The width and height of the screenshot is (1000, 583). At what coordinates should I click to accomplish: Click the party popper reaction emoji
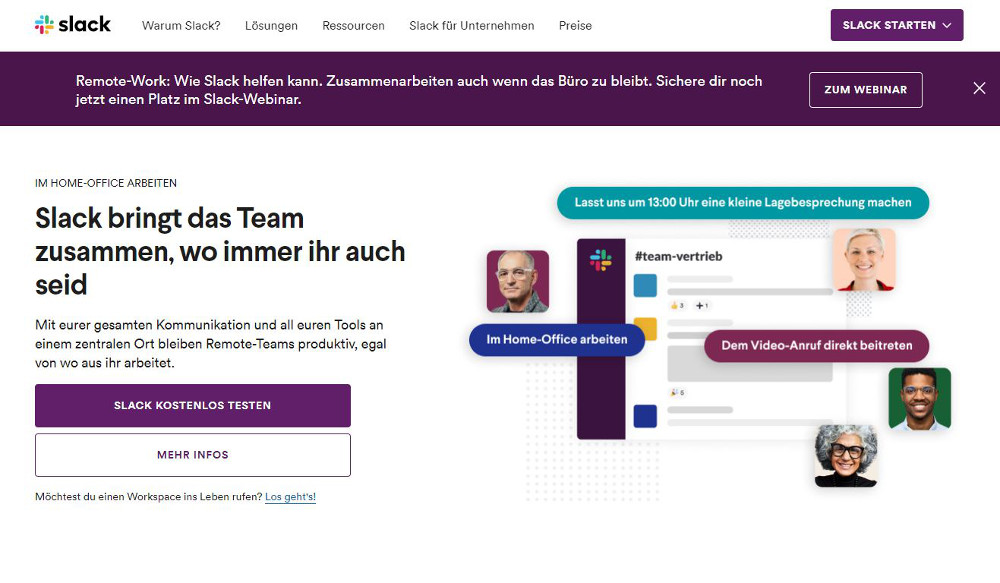[674, 392]
